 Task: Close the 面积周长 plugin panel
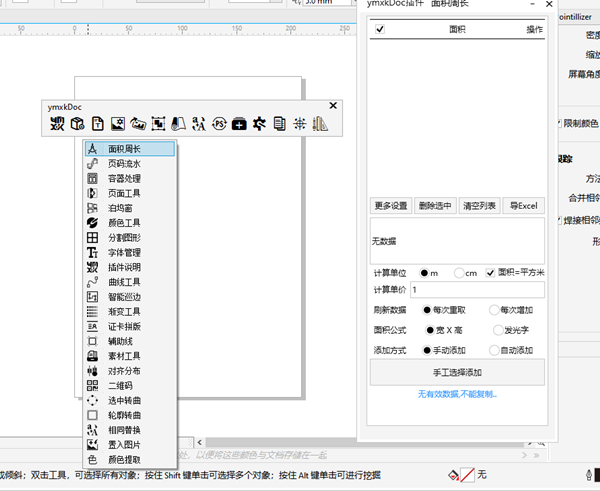point(549,4)
